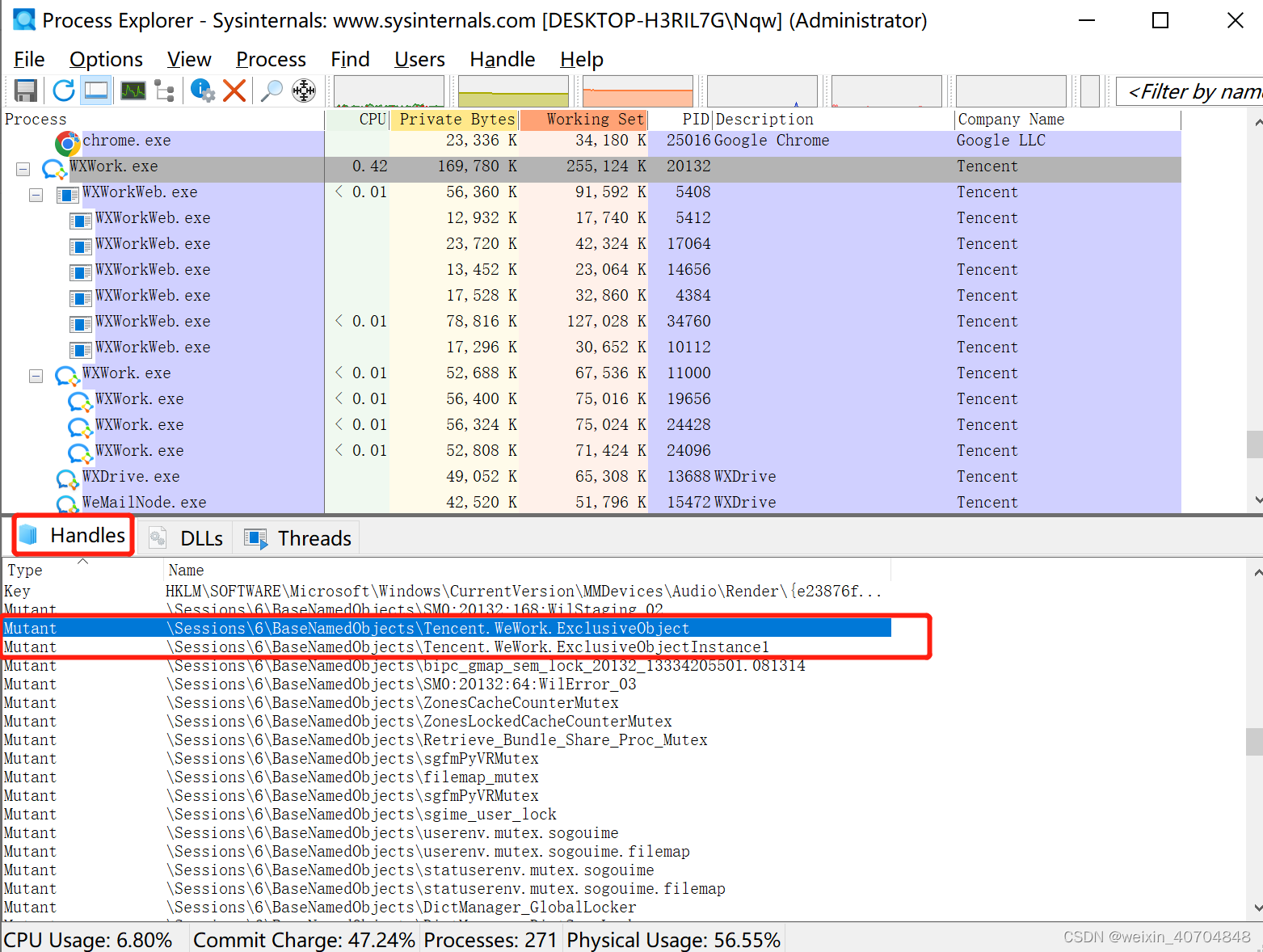
Task: Sort by the Description column header
Action: pyautogui.click(x=833, y=120)
